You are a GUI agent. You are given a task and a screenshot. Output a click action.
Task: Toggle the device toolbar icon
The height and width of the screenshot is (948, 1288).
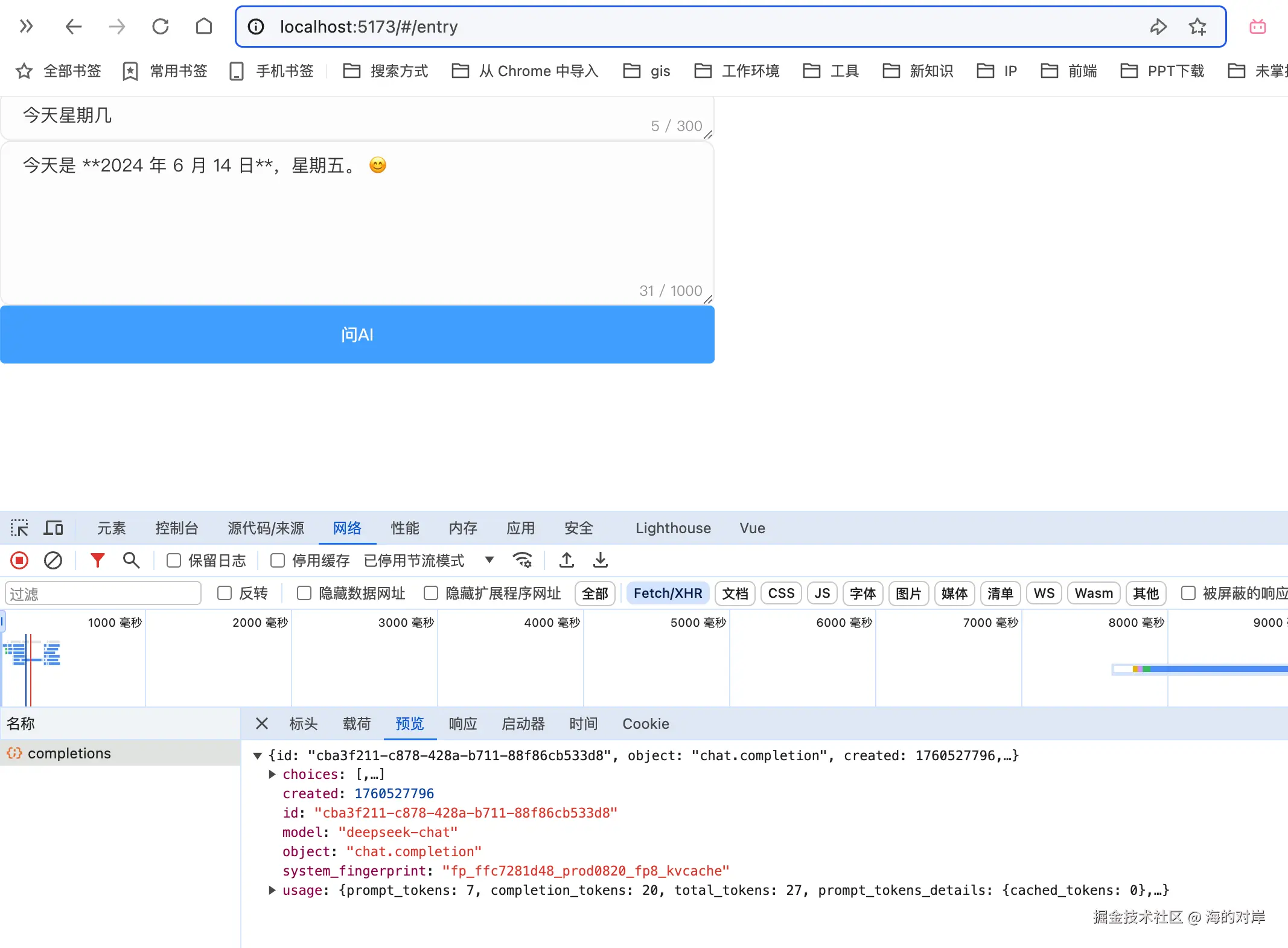pos(53,528)
